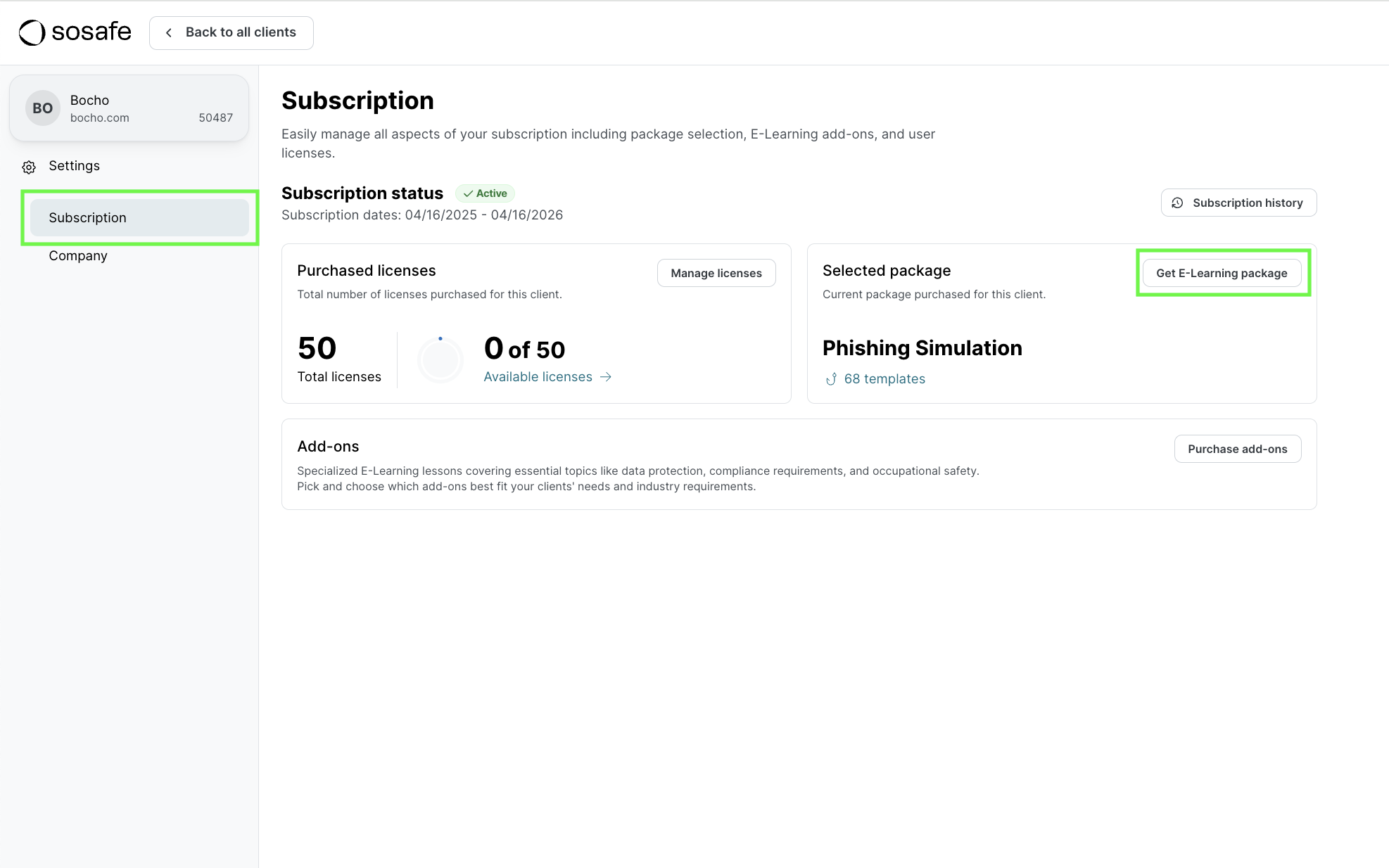Image resolution: width=1389 pixels, height=868 pixels.
Task: Click the arrow icon after 'Available licenses'
Action: (x=606, y=377)
